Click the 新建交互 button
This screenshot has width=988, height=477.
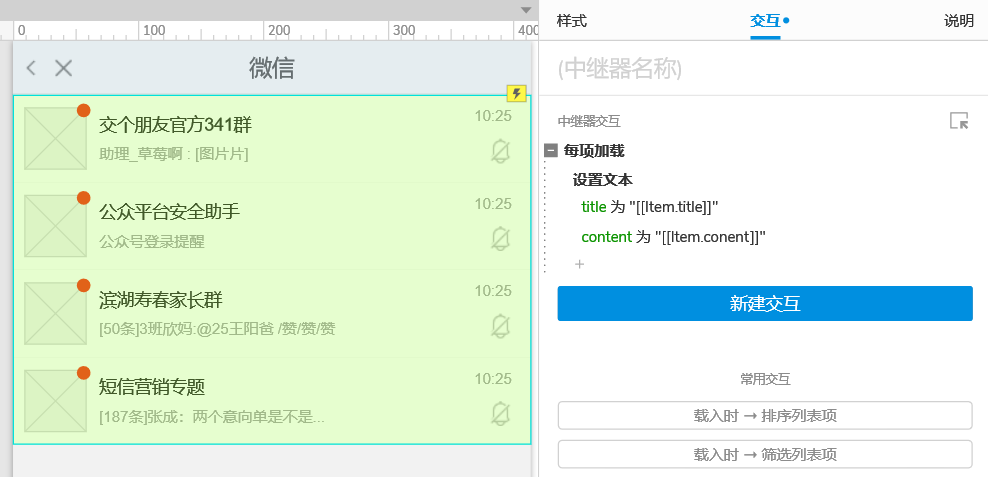(x=765, y=304)
